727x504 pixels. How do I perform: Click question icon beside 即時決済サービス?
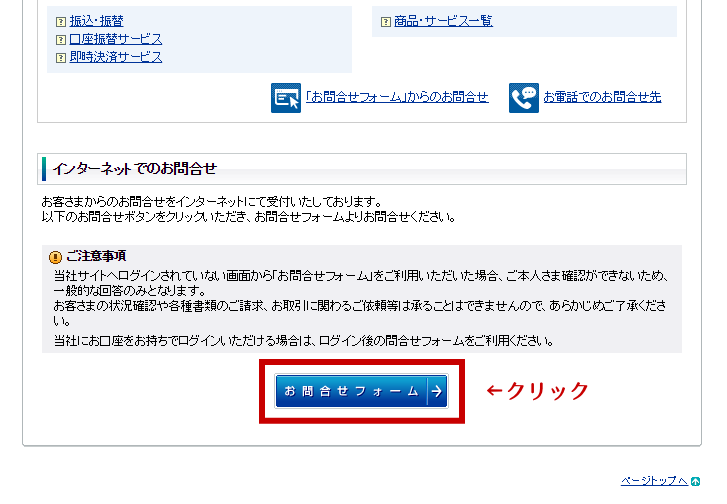(x=61, y=58)
